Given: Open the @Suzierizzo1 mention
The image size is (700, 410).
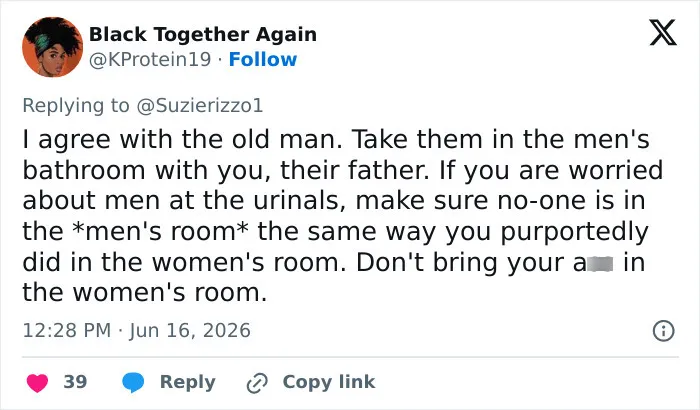Looking at the screenshot, I should (x=200, y=105).
